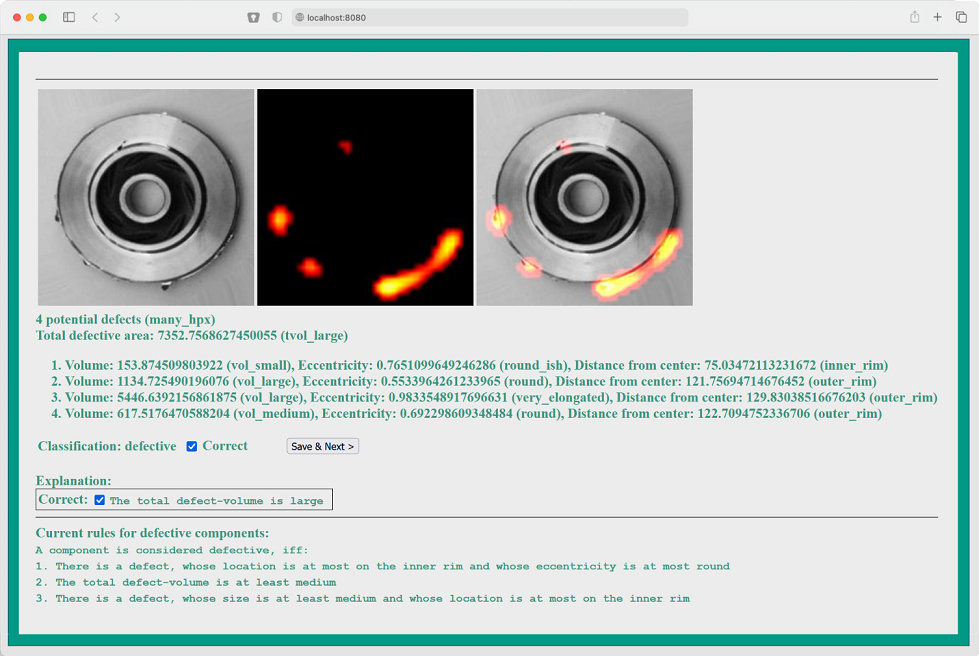
Task: Click the overlay image with highlighted defects
Action: point(584,197)
